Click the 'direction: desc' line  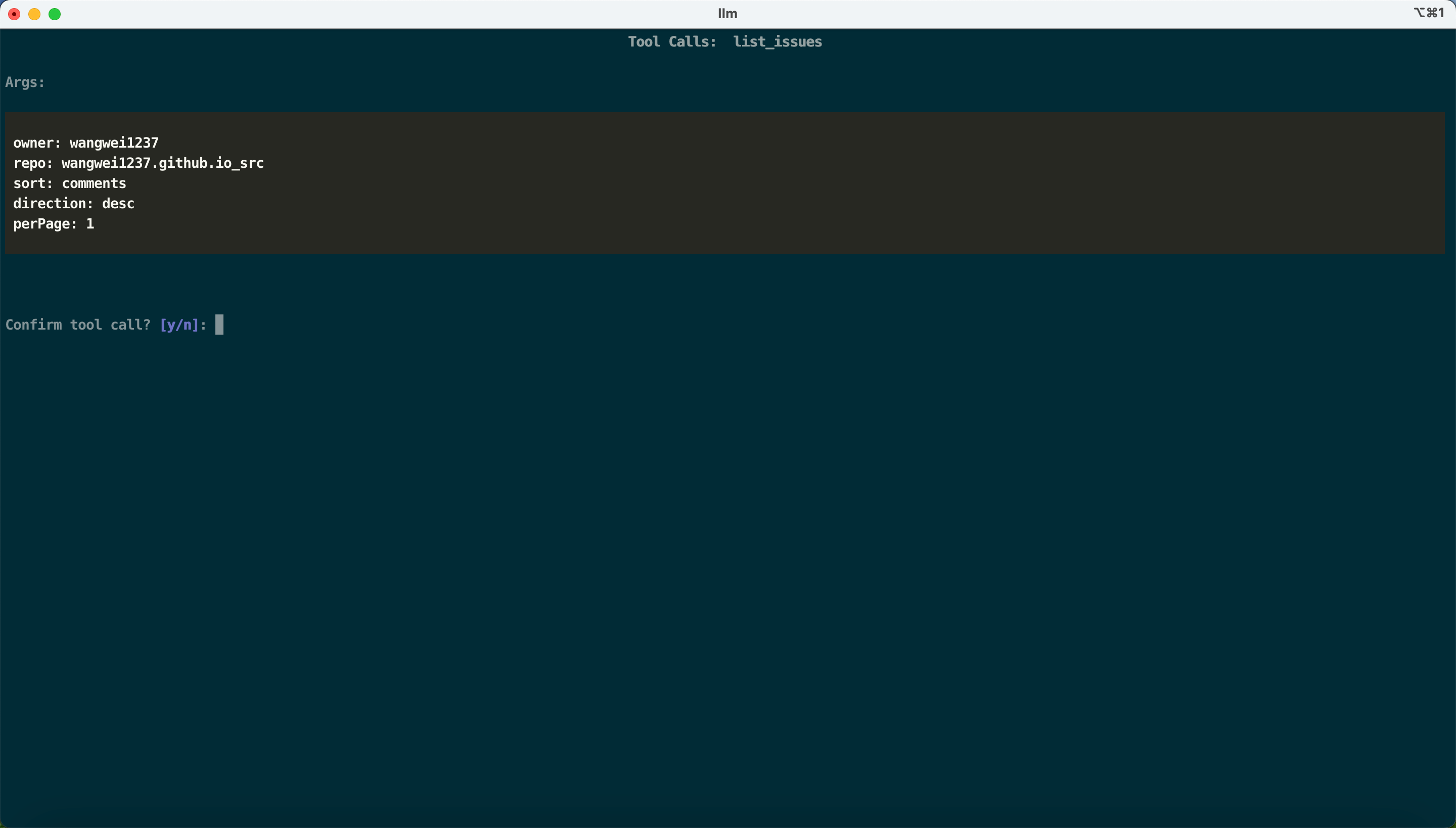coord(74,204)
